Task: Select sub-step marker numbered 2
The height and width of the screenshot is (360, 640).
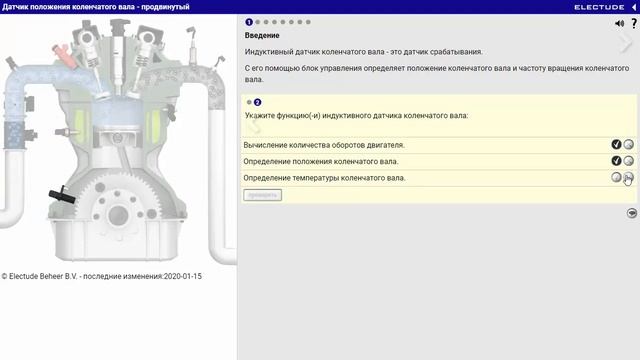Action: click(x=258, y=102)
